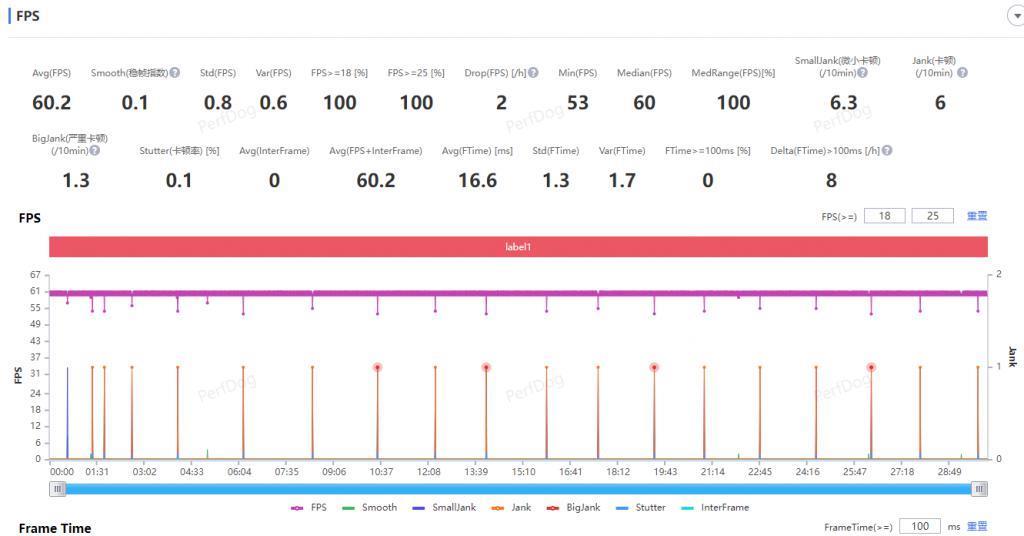The height and width of the screenshot is (536, 1024).
Task: Toggle the InterFrame legend entry
Action: [714, 508]
